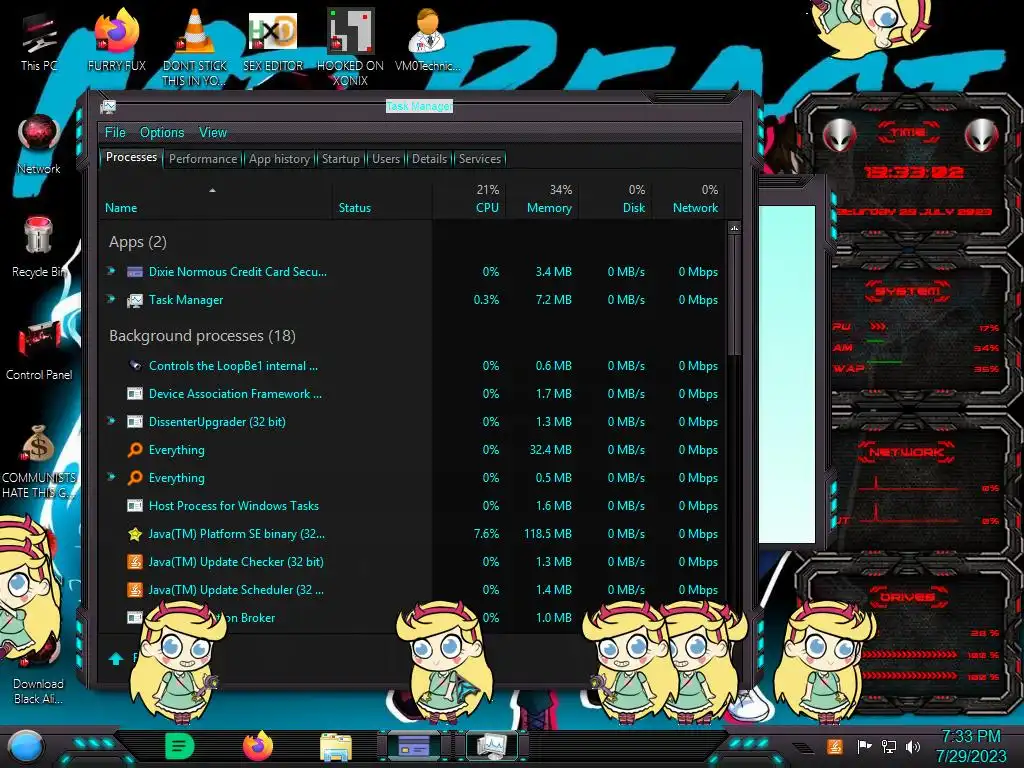Expand the DissenterUpgrader (32 bit) process
1024x768 pixels.
coord(112,421)
